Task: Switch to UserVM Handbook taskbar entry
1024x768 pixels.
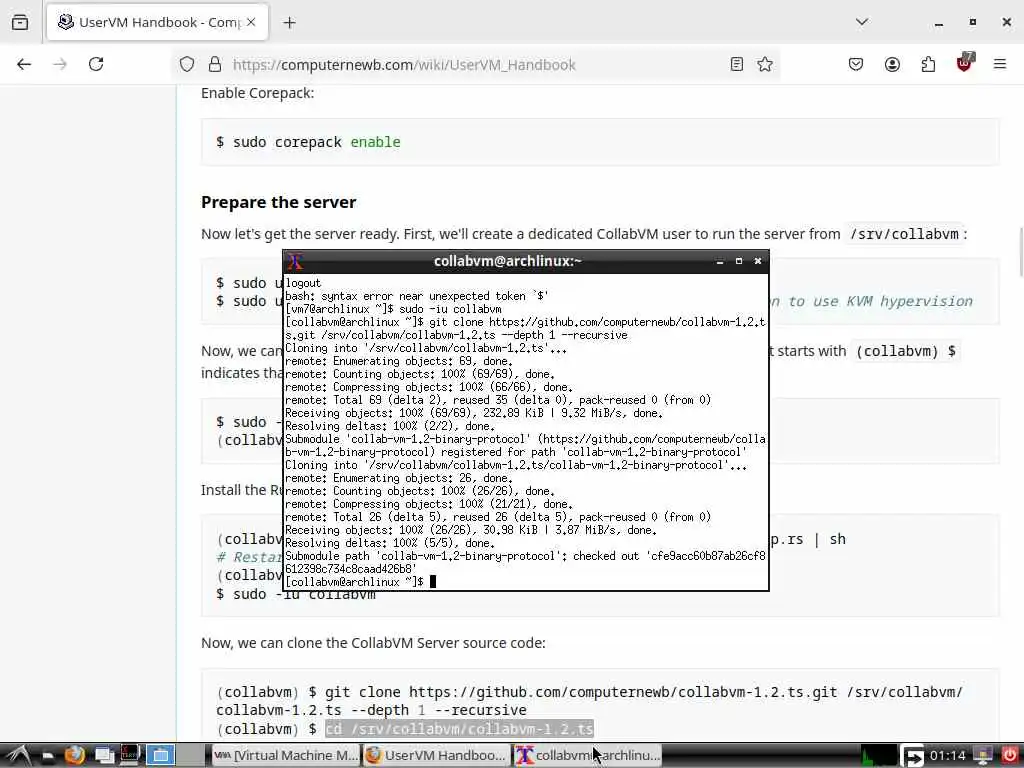Action: (x=435, y=756)
